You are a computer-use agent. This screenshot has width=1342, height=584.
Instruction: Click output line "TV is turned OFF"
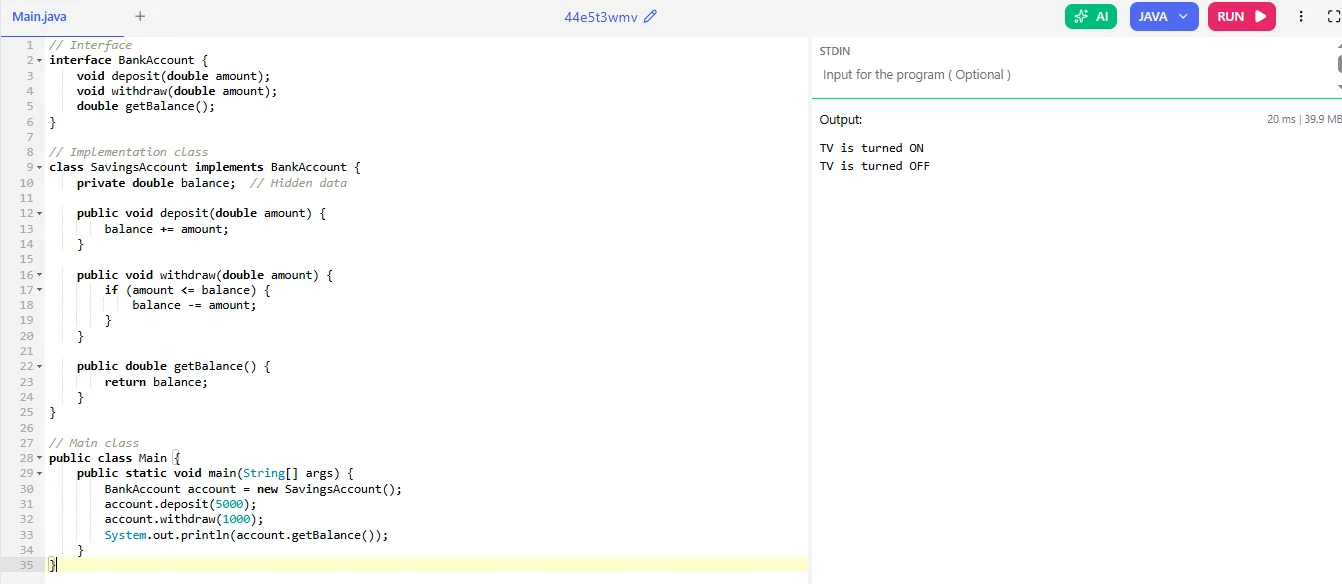875,166
